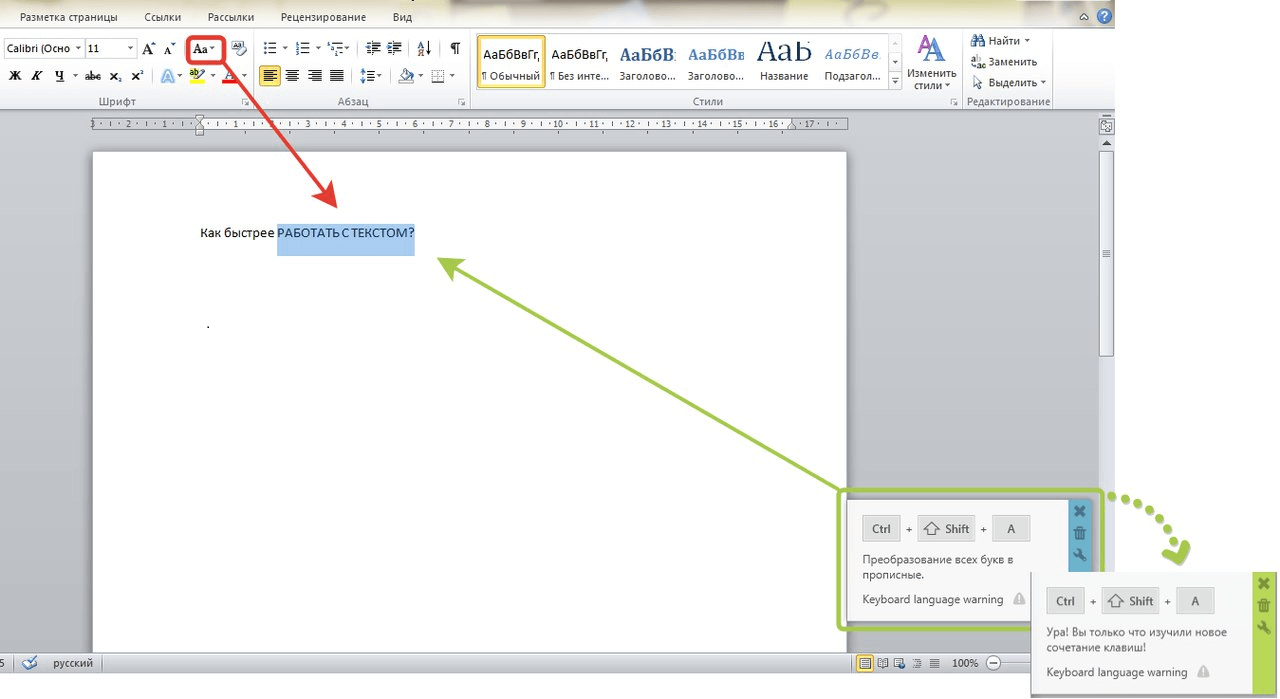Switch to the Рассылки ribbon tab
1280x699 pixels.
[x=231, y=17]
